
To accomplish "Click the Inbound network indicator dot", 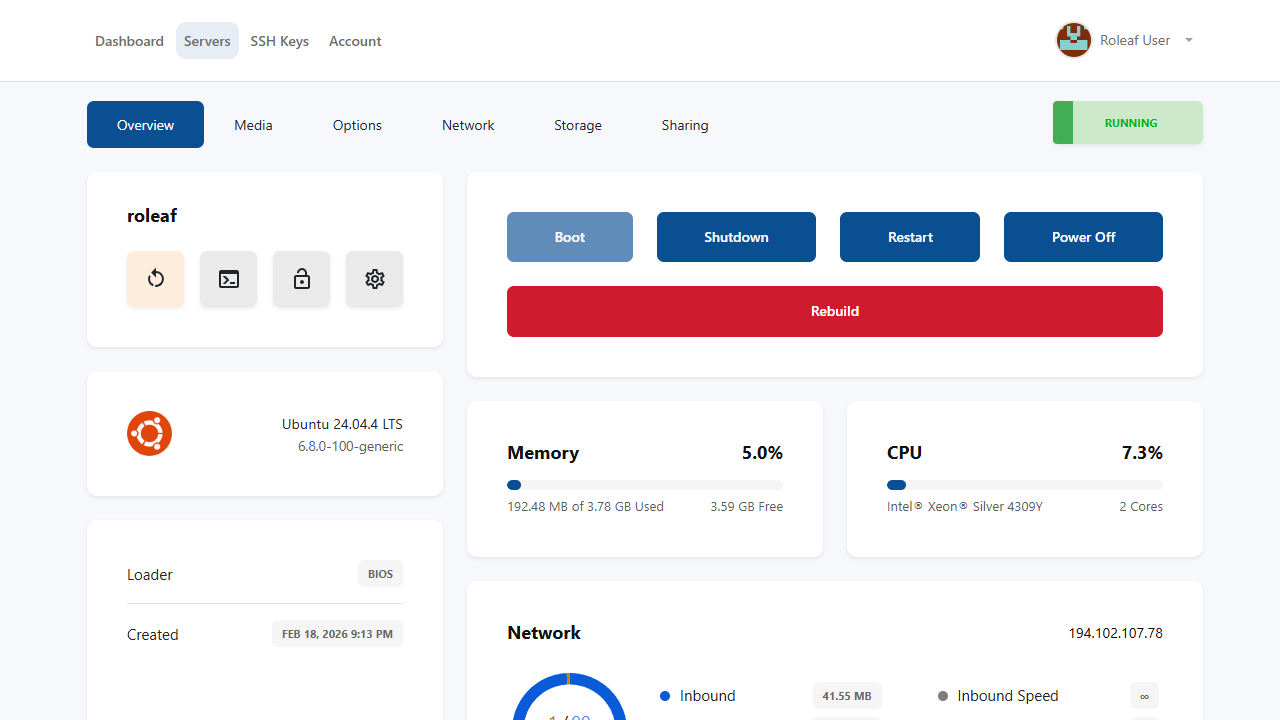I will [666, 695].
